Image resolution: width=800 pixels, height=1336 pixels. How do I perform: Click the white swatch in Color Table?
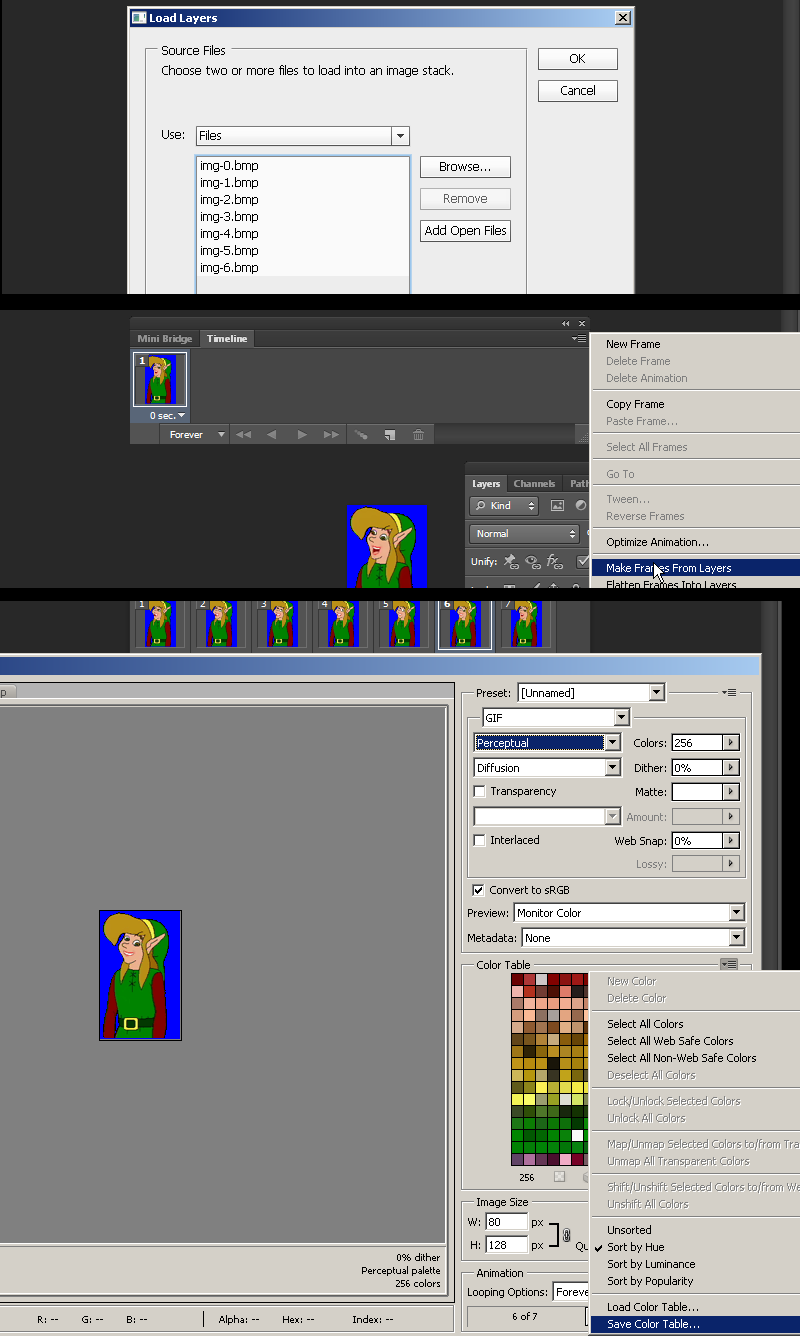coord(578,1135)
